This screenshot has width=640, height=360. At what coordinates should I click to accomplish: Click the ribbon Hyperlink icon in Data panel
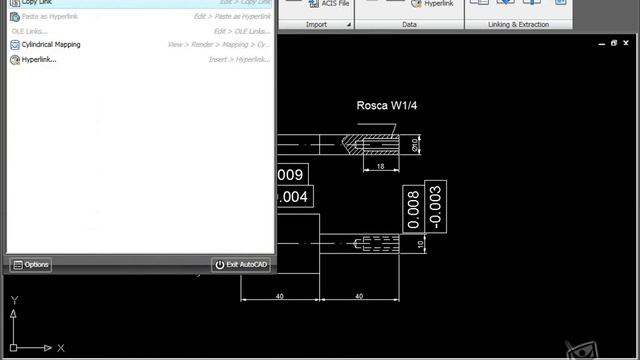point(416,4)
